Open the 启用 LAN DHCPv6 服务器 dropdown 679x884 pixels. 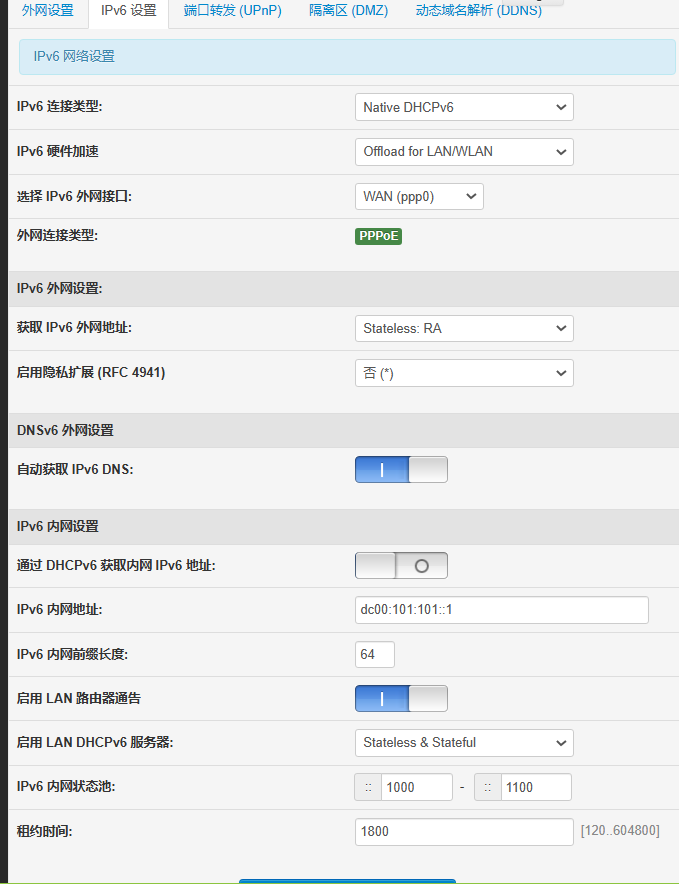464,743
